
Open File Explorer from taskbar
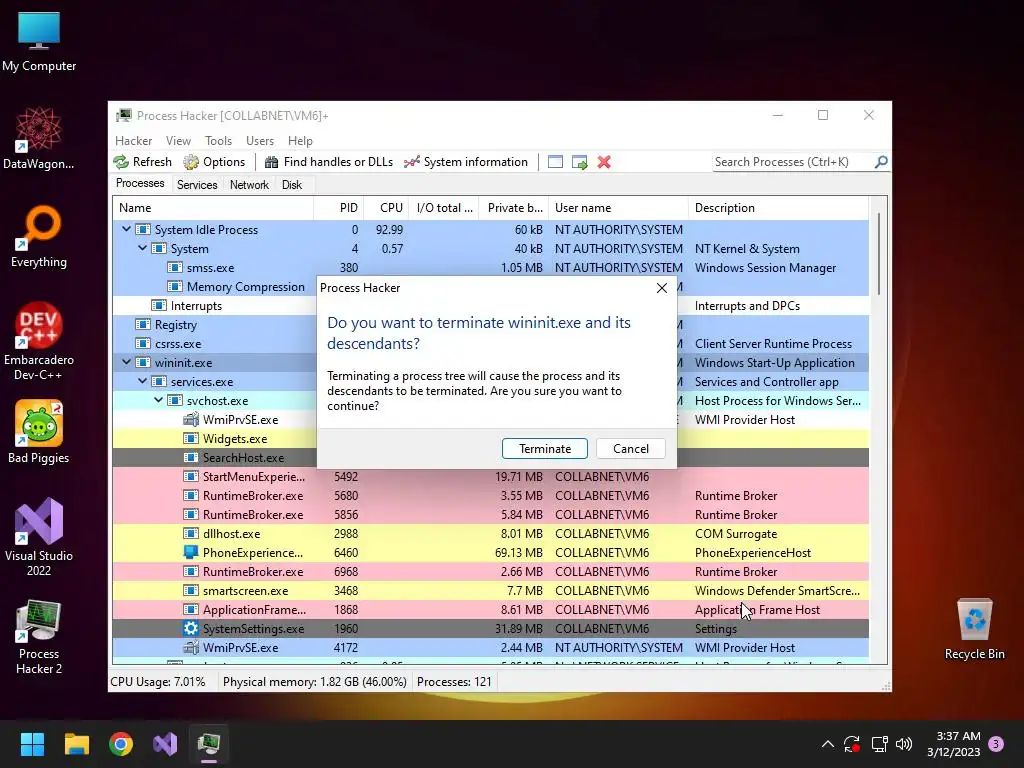(76, 744)
